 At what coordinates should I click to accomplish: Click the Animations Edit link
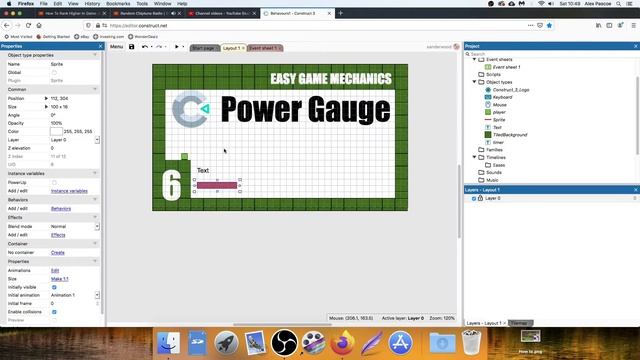55,271
